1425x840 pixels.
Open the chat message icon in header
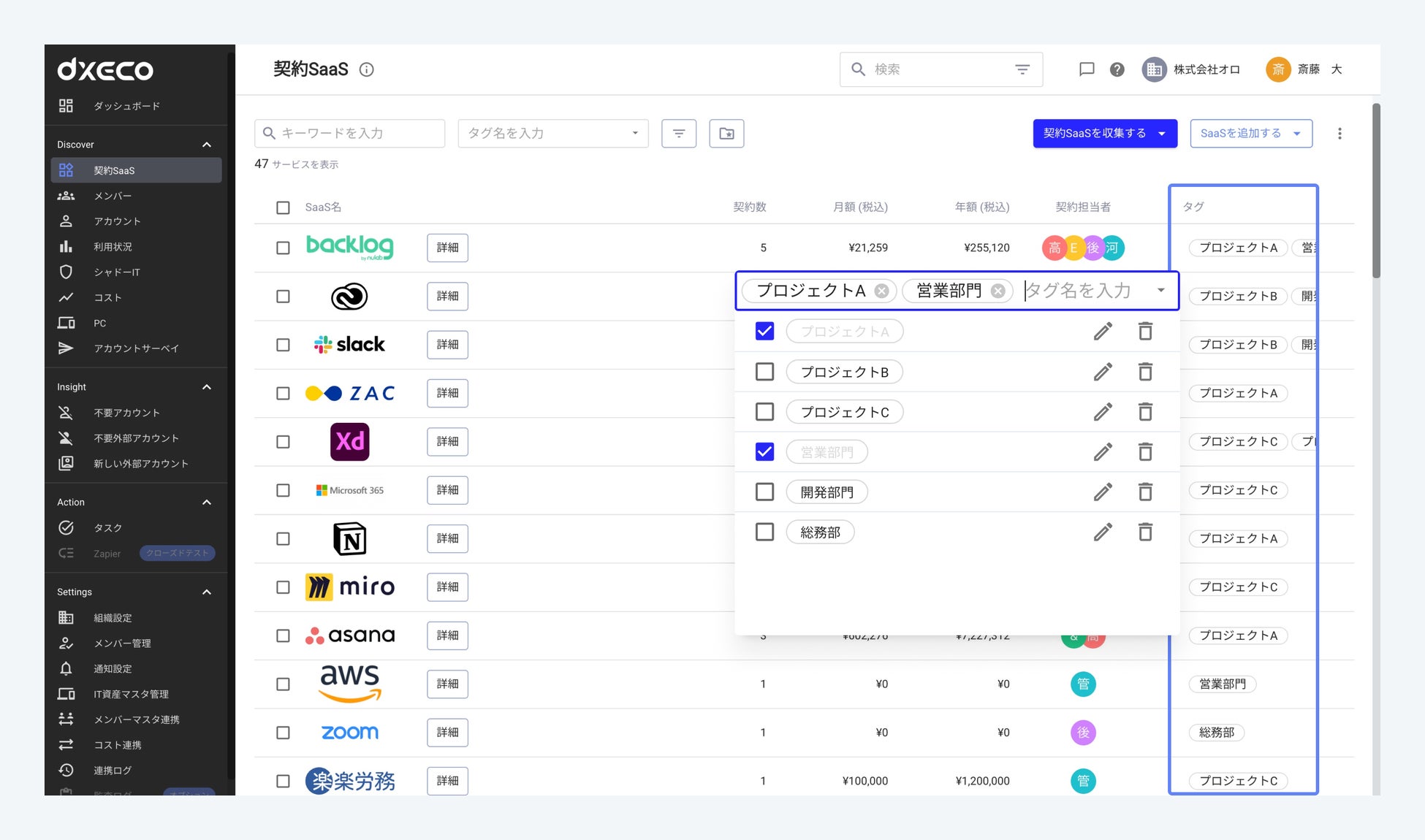(1087, 69)
